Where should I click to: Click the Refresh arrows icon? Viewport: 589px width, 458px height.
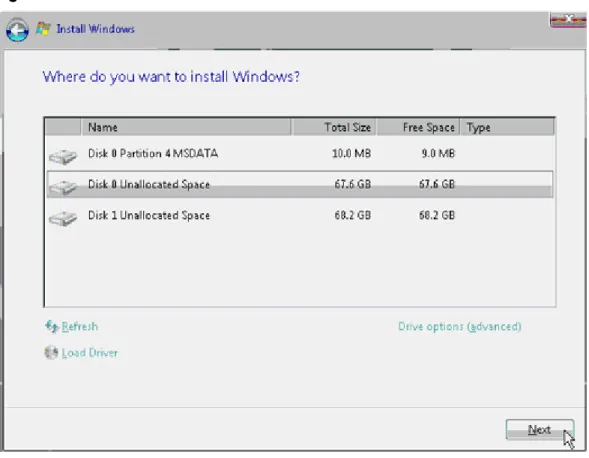[x=52, y=326]
